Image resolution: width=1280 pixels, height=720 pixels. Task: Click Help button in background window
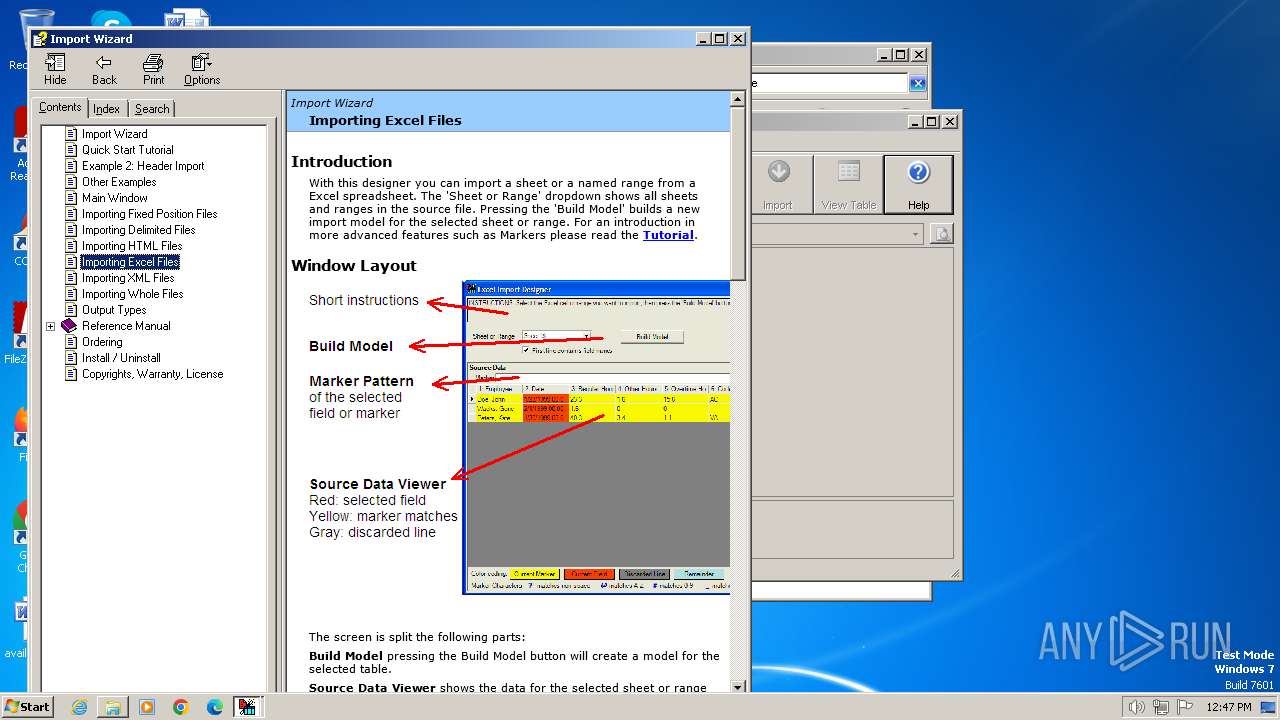(x=918, y=184)
